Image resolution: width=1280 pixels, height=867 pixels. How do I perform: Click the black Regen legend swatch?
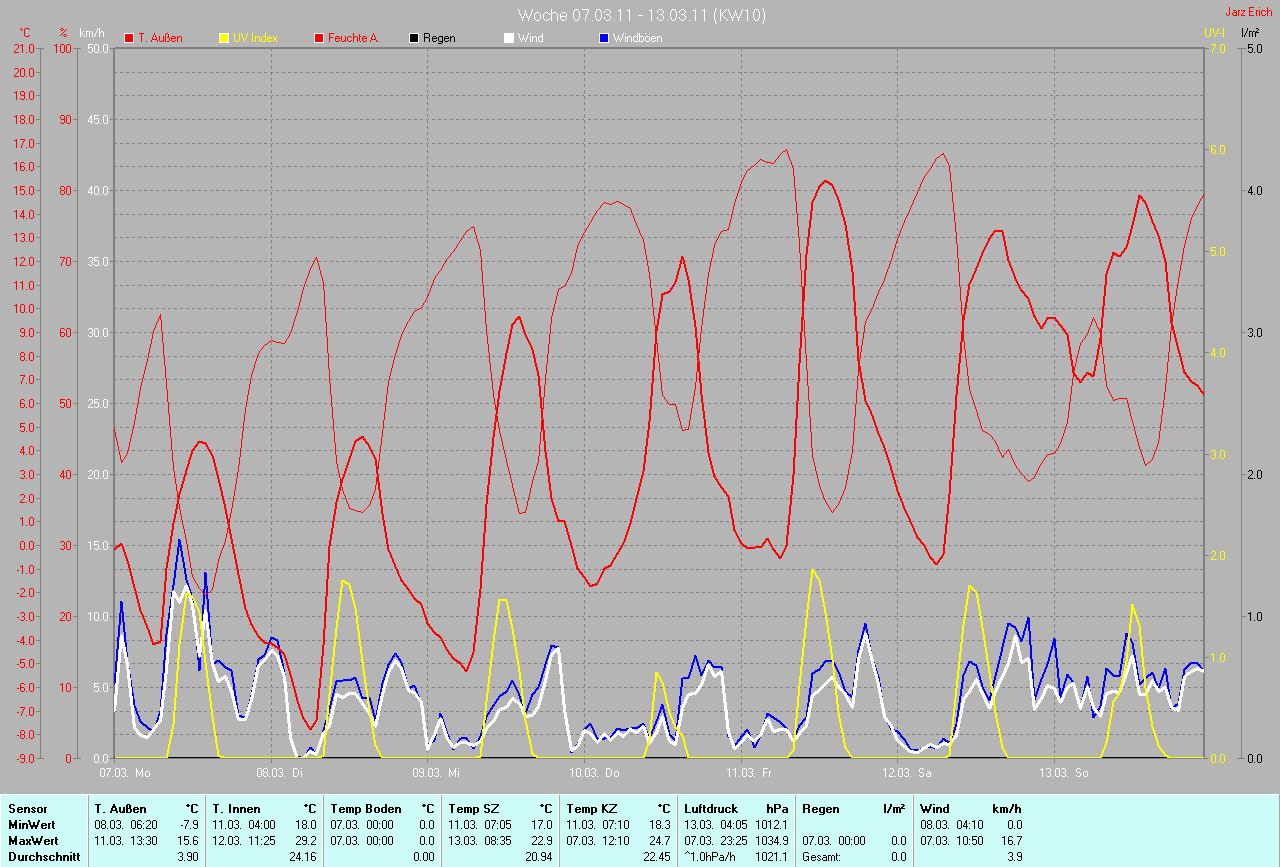(x=414, y=38)
